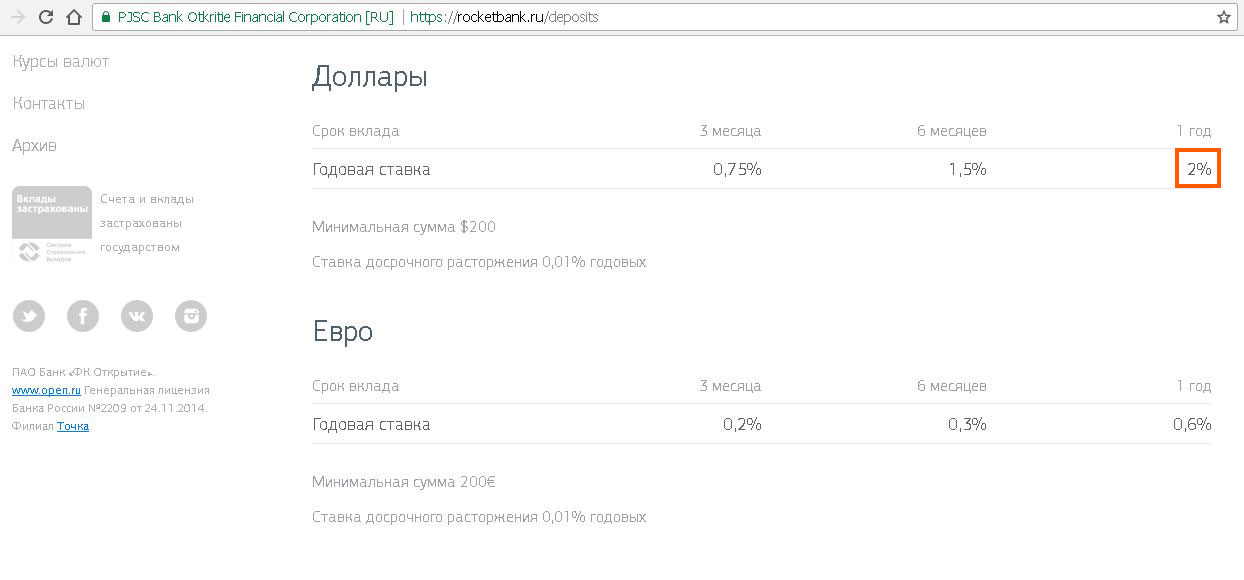This screenshot has width=1244, height=580.
Task: Bookmark this page with the star icon
Action: [x=1224, y=17]
